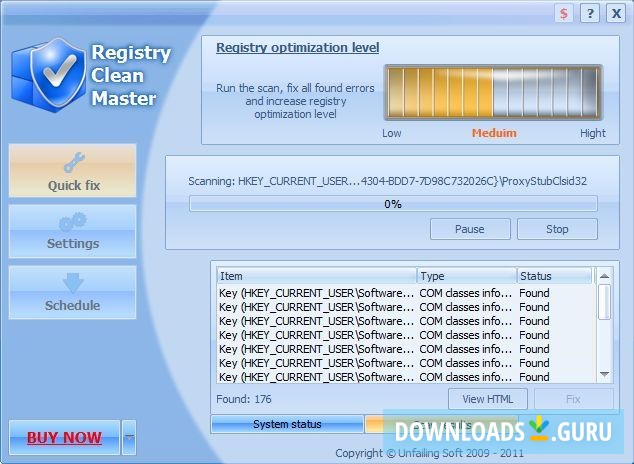The image size is (634, 464).
Task: Click the Hight level label
Action: [593, 133]
